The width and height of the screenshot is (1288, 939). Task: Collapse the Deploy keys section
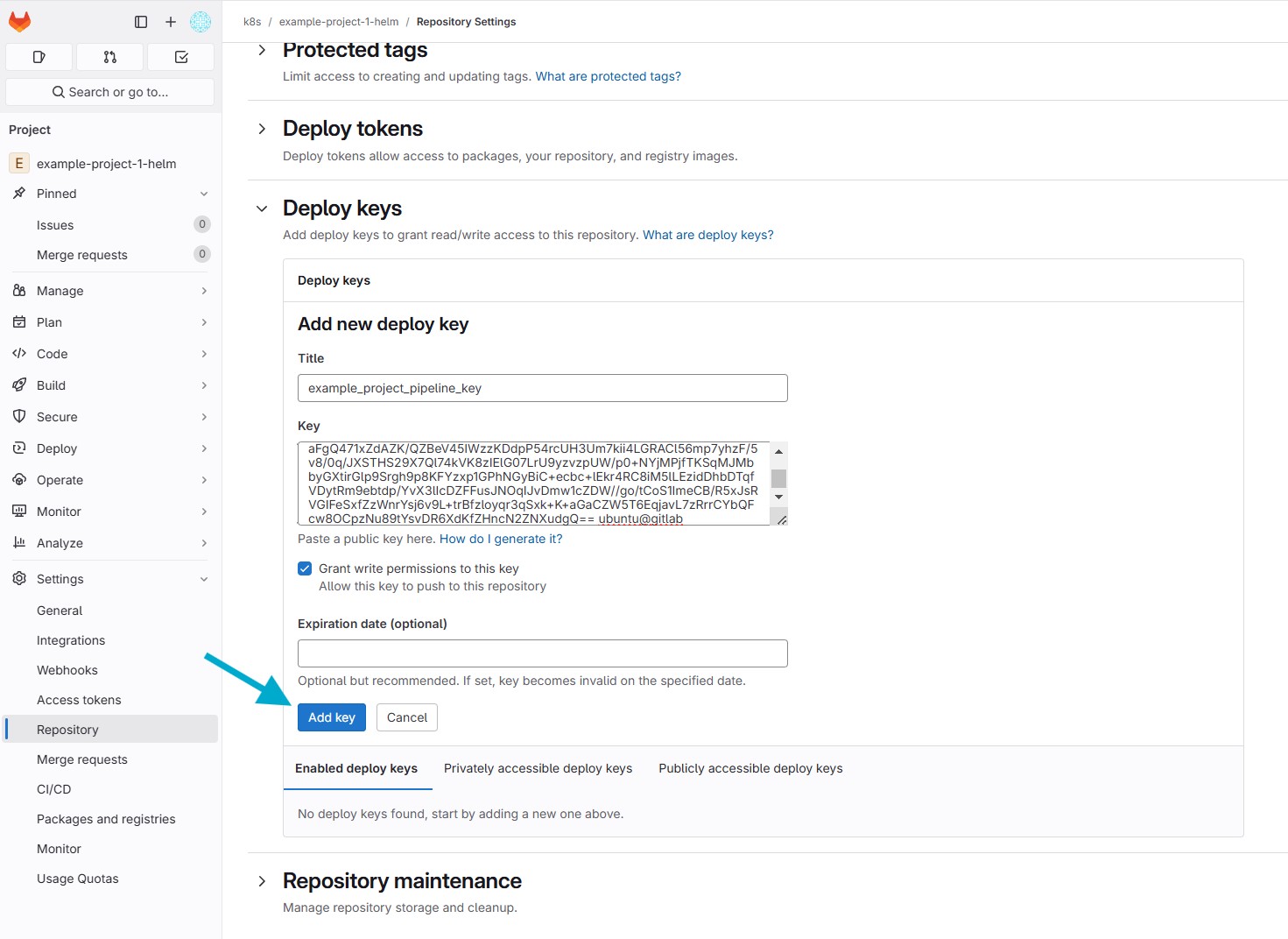(262, 208)
